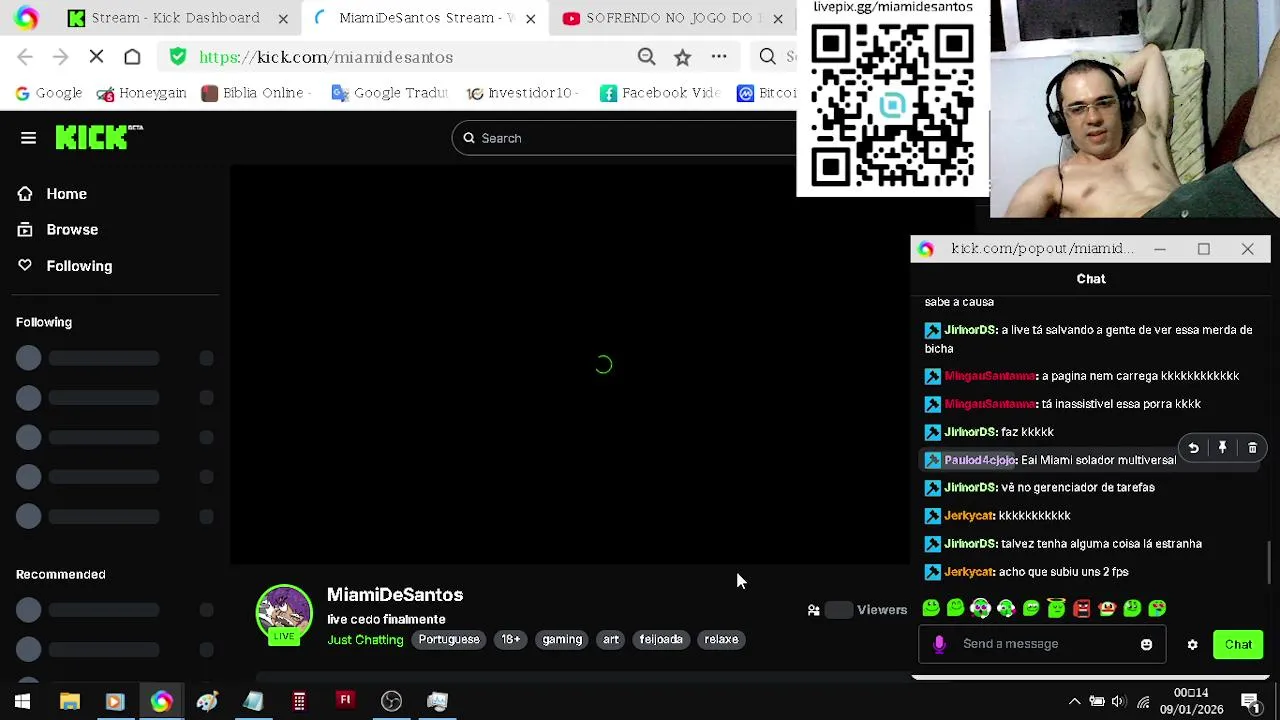Image resolution: width=1280 pixels, height=720 pixels.
Task: Open File Explorer from taskbar
Action: click(x=69, y=701)
